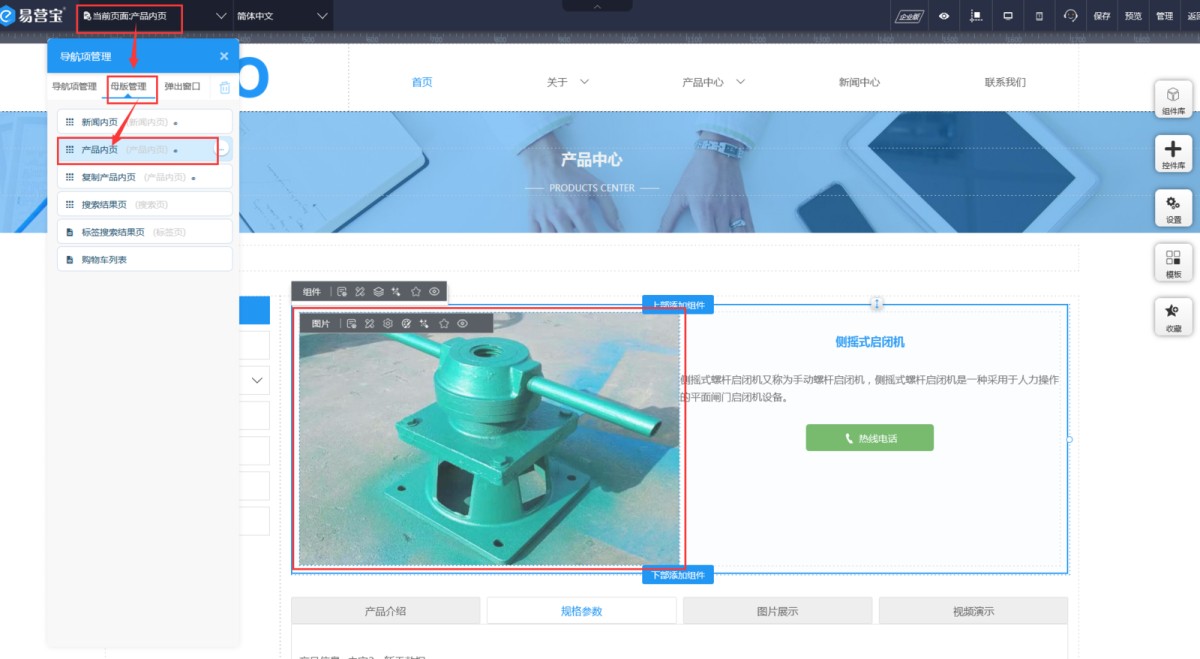Click the trash icon in navigation panel
Screen dimensions: 1200x659
click(225, 87)
